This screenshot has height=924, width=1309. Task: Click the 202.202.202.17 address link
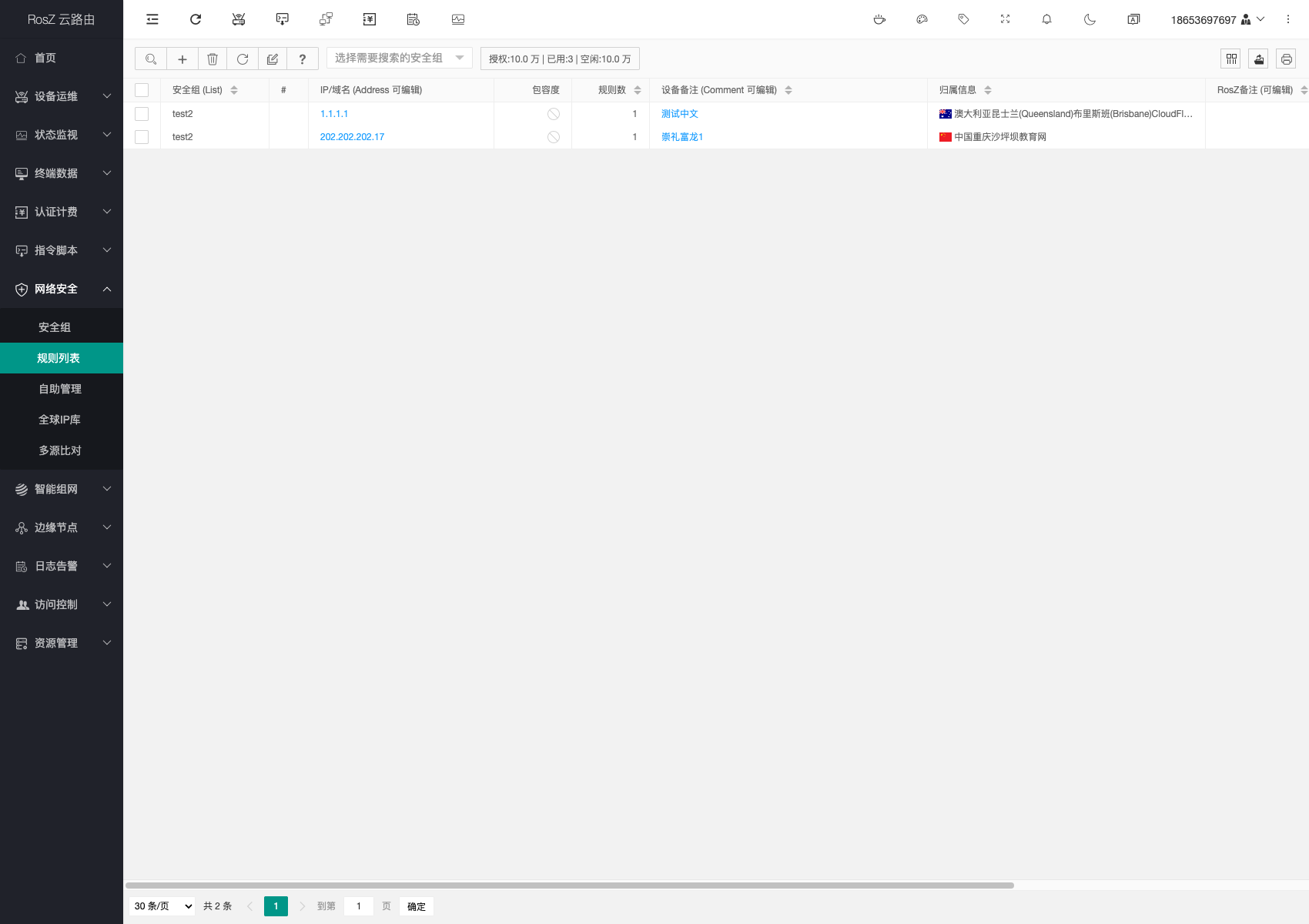(x=352, y=137)
